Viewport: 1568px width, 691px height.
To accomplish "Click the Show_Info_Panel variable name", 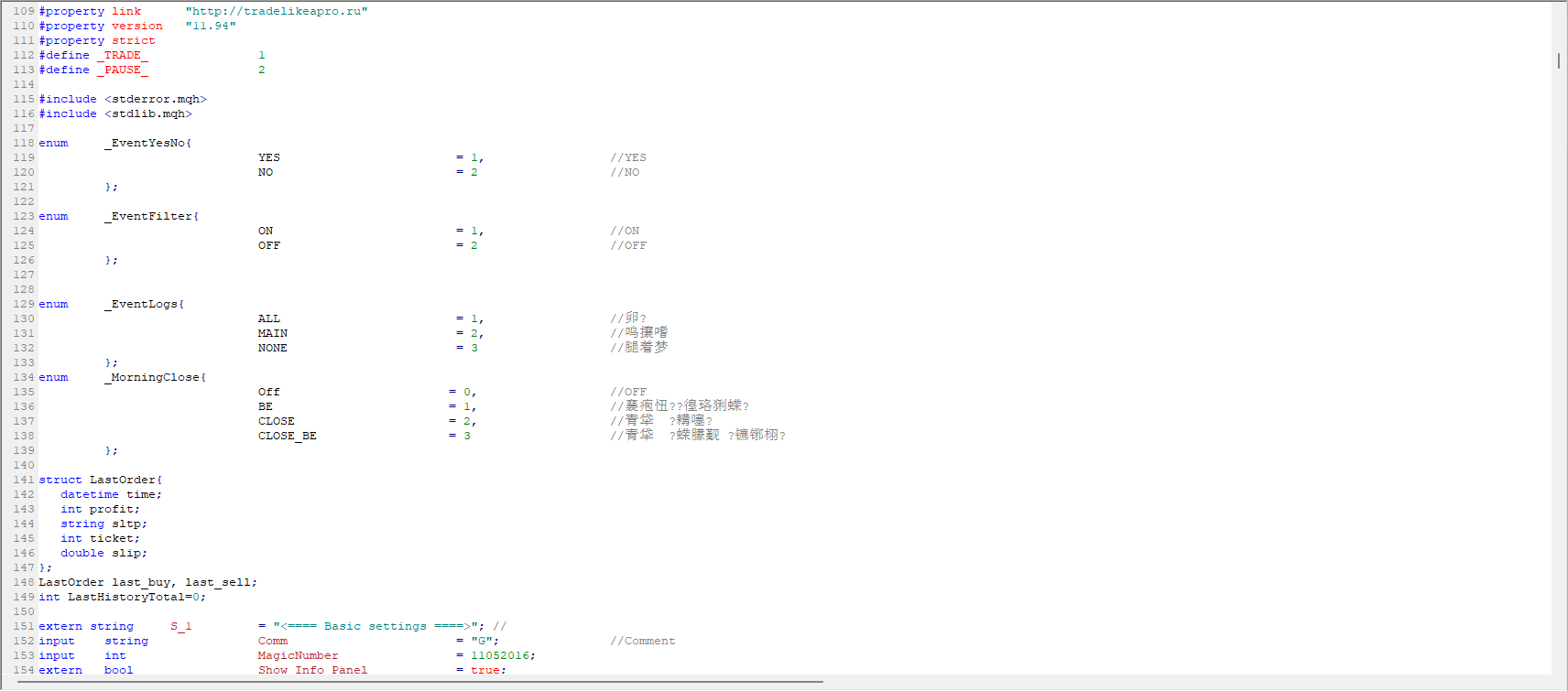I will 313,670.
